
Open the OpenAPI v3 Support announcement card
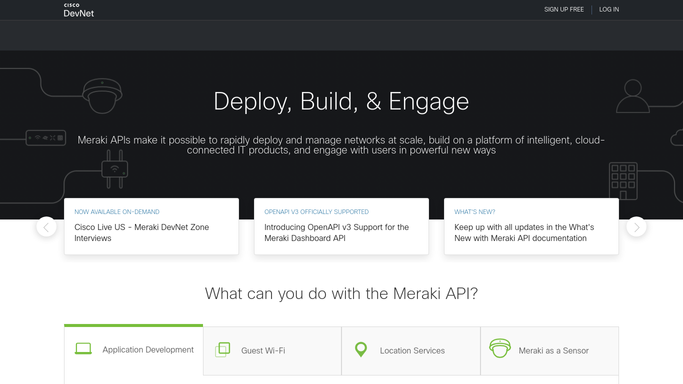[x=342, y=226]
